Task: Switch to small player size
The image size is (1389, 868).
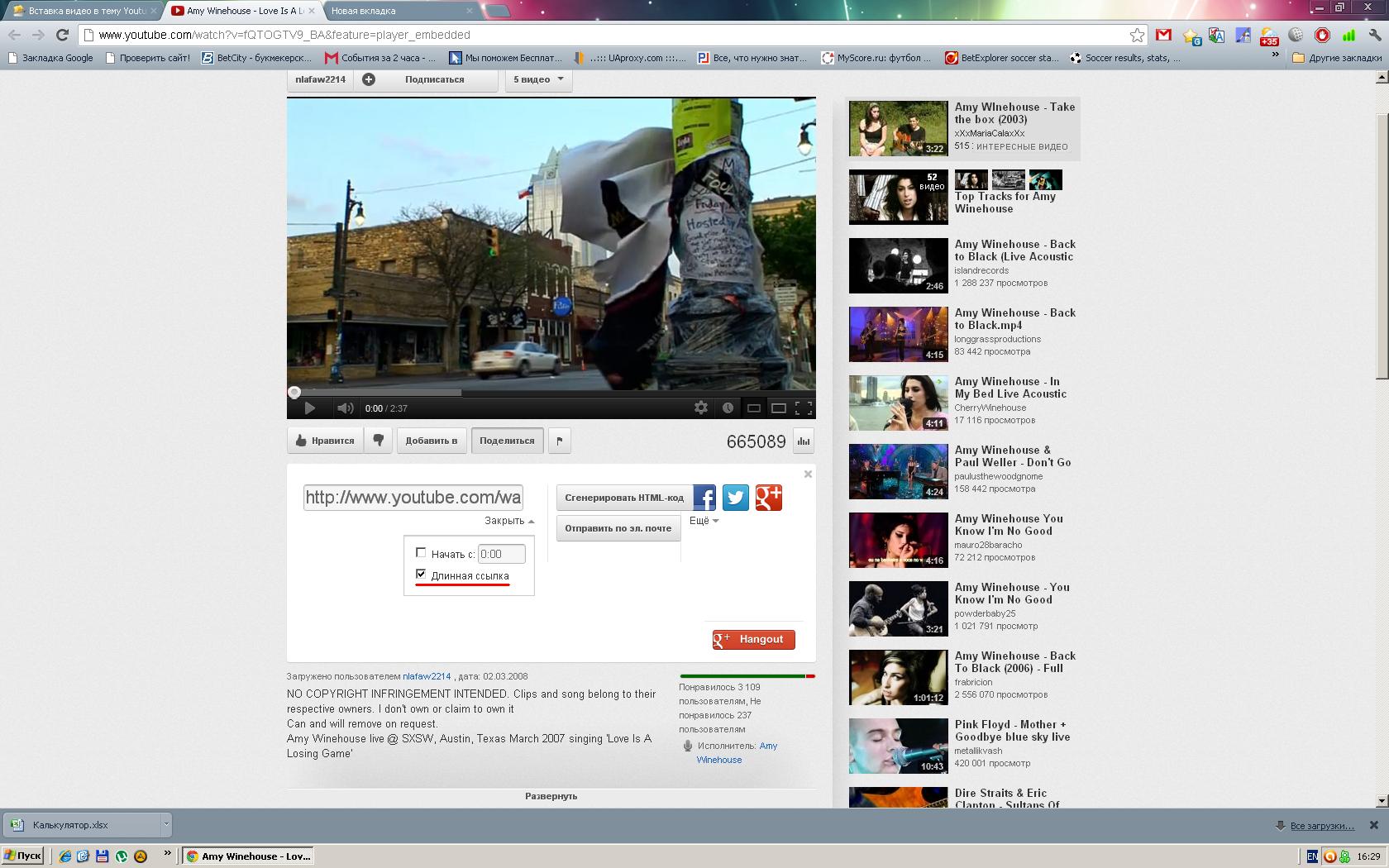Action: [753, 408]
